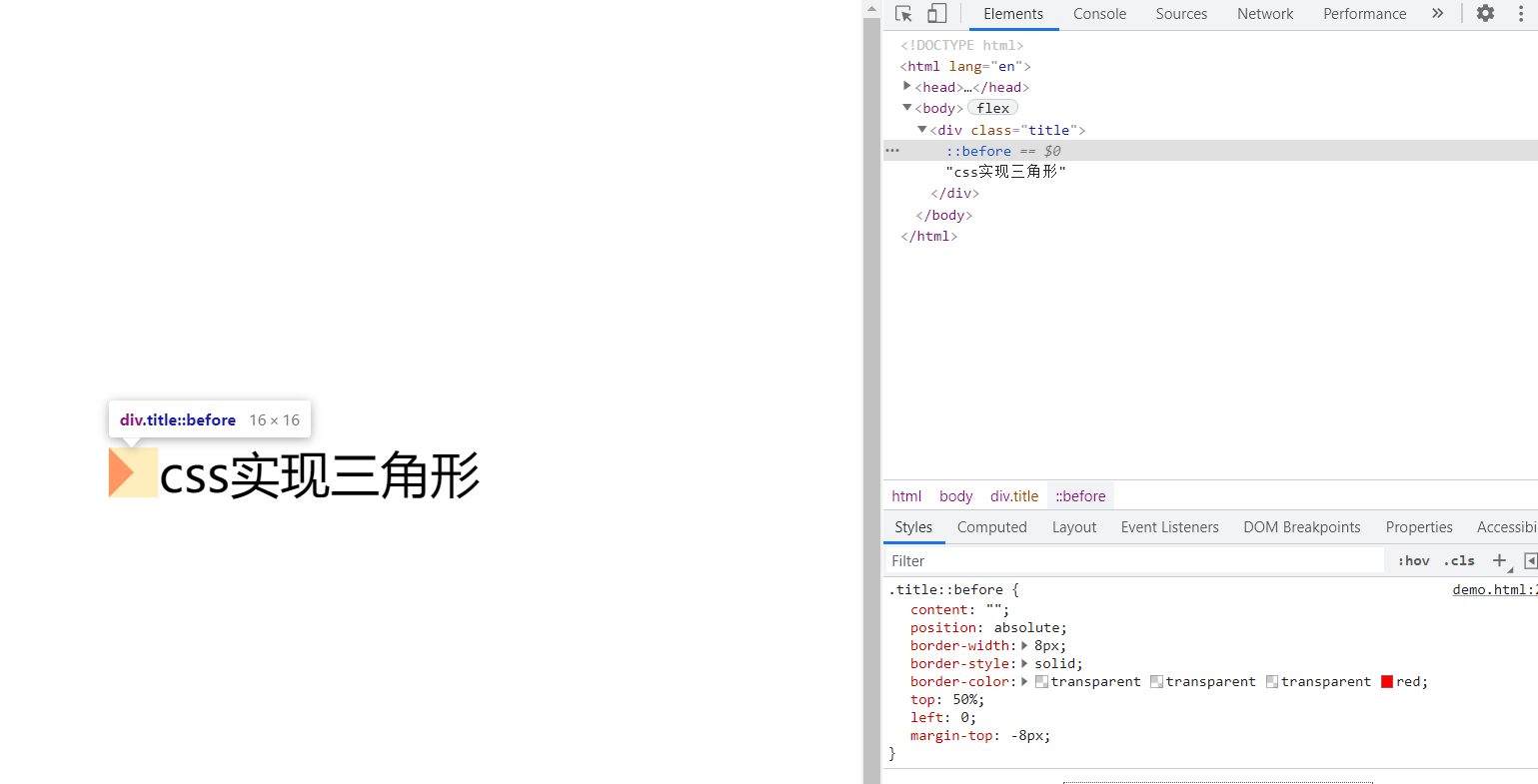The height and width of the screenshot is (784, 1538).
Task: Click the .title::before selector text
Action: pyautogui.click(x=945, y=590)
